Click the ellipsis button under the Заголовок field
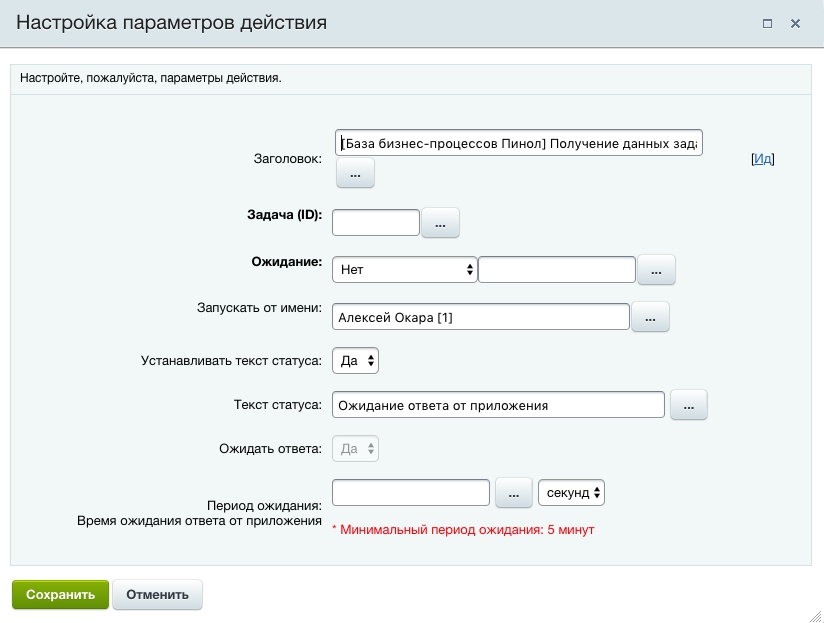The height and width of the screenshot is (623, 824). point(355,173)
